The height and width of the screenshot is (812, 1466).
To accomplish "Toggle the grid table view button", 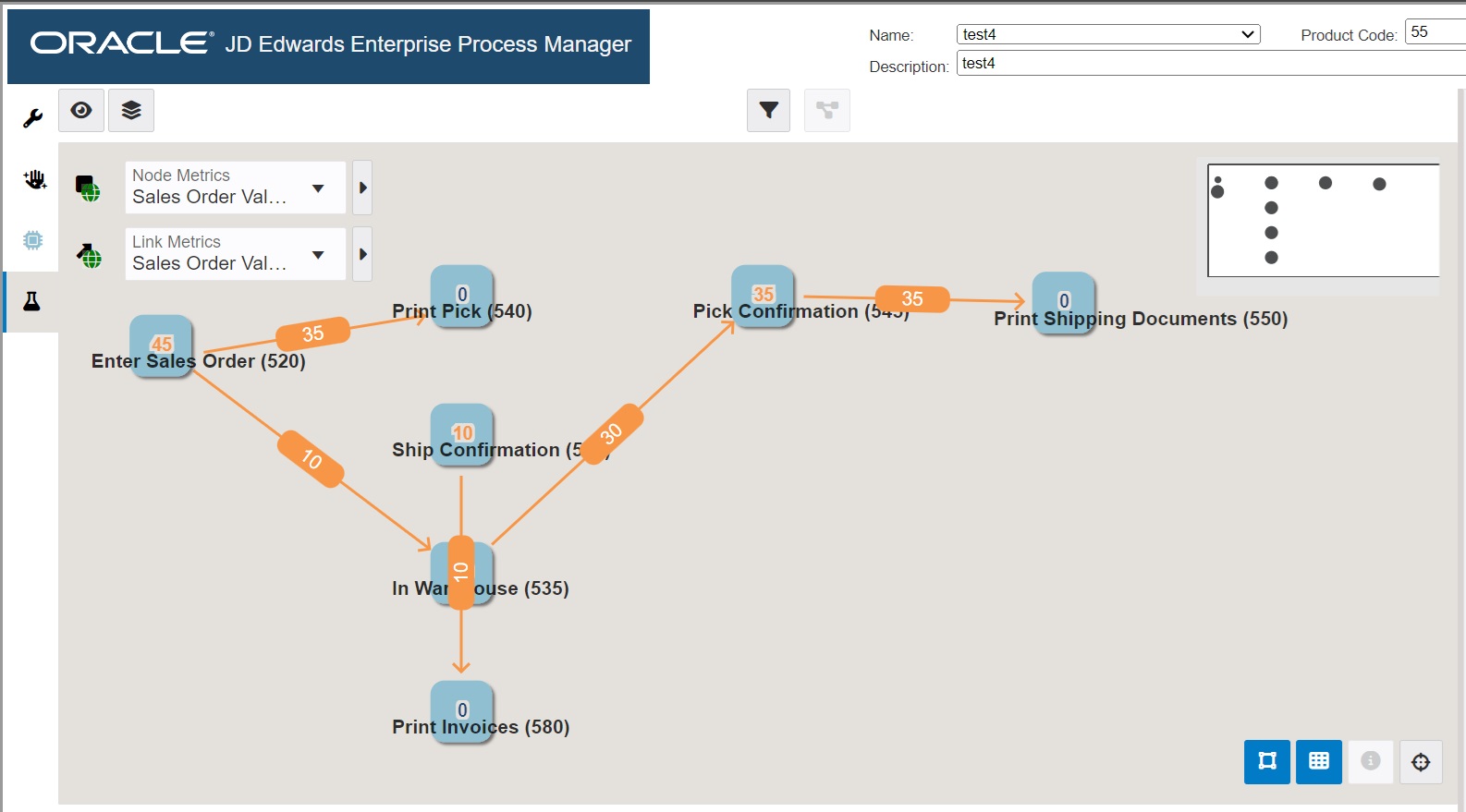I will click(1319, 761).
